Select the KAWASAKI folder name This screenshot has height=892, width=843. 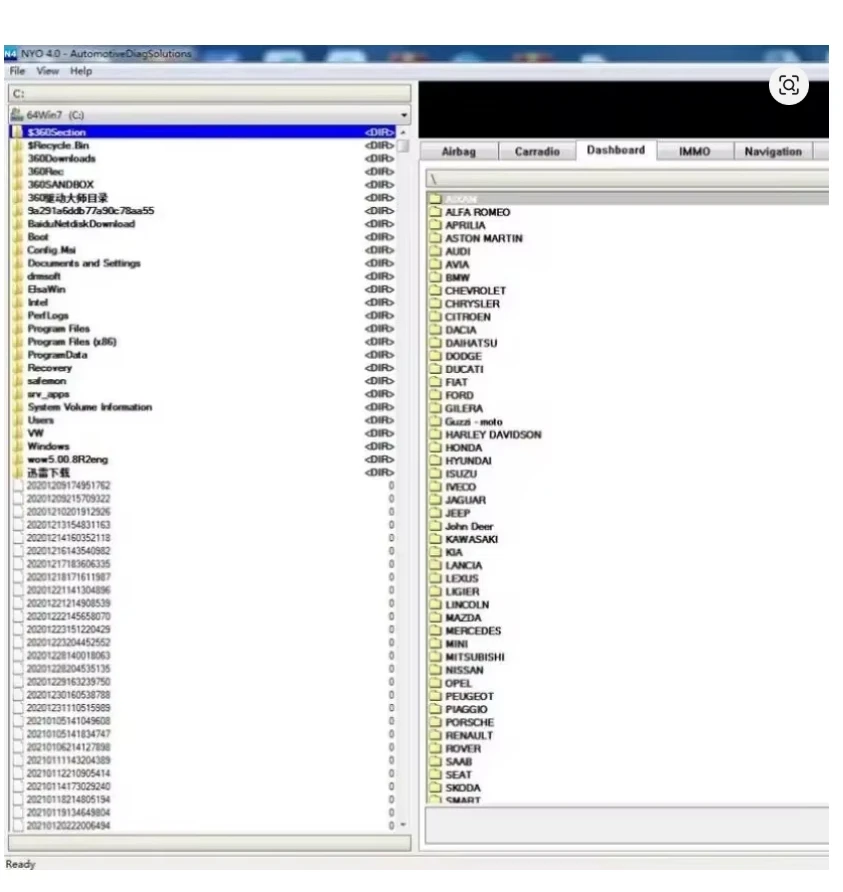coord(472,540)
